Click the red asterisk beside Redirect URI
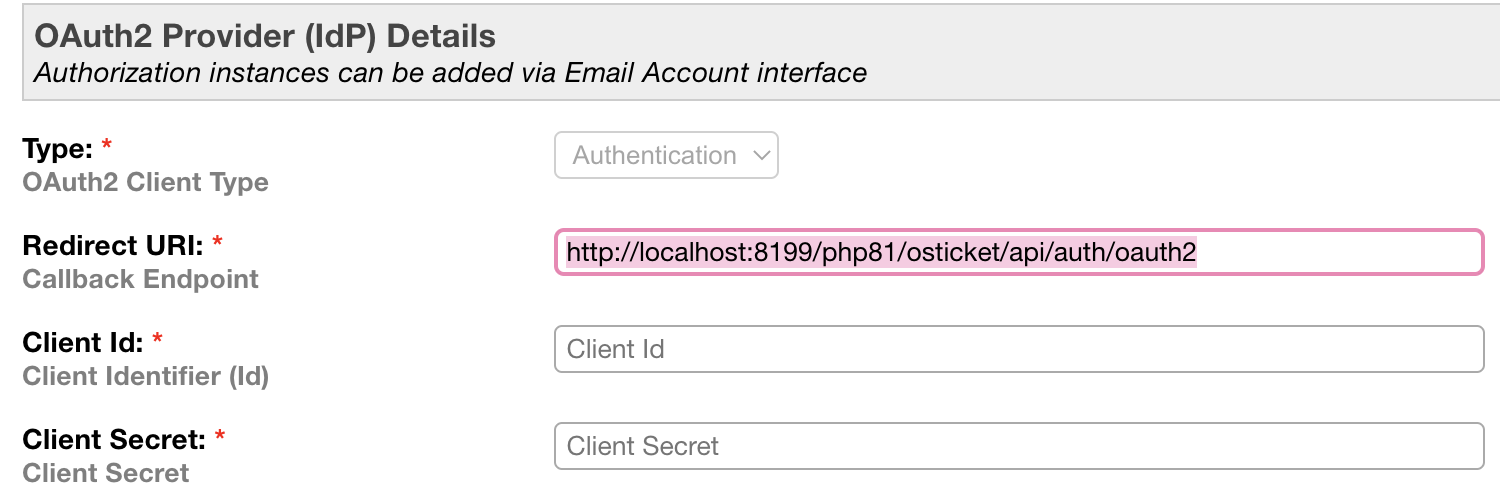1500x498 pixels. (x=217, y=243)
